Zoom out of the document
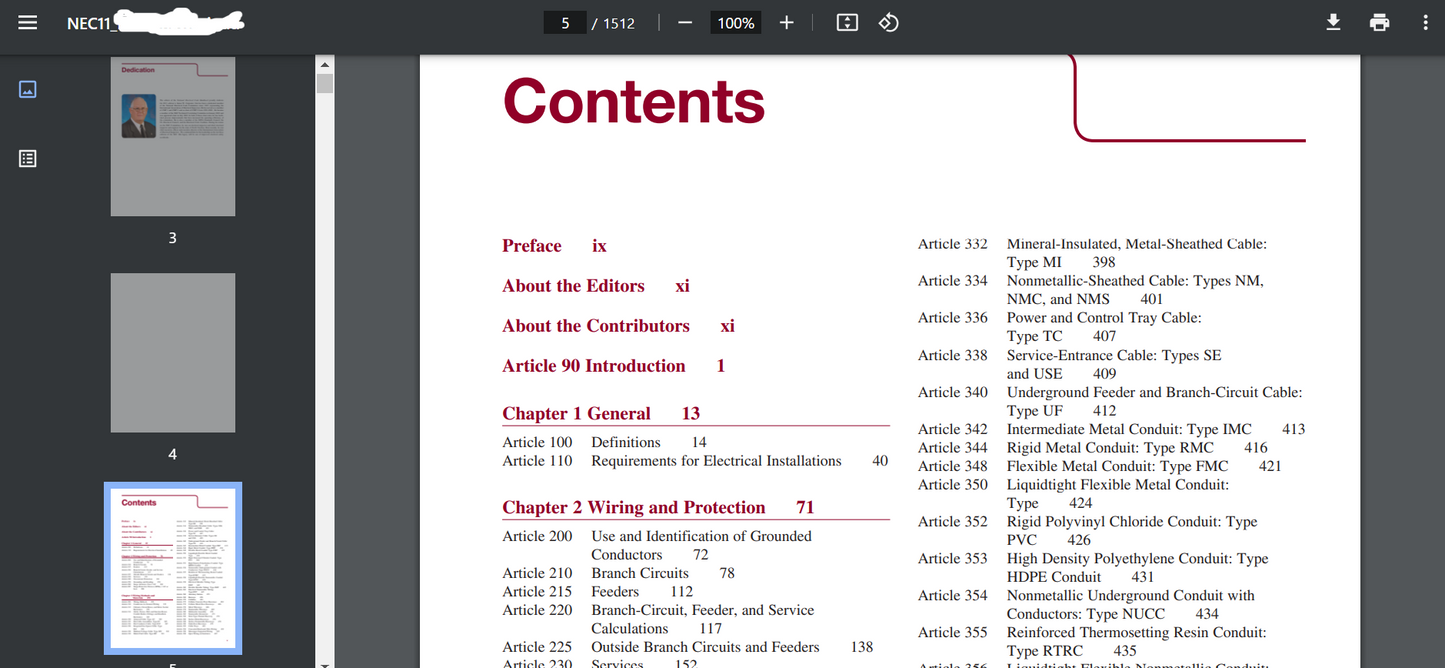 [x=685, y=22]
